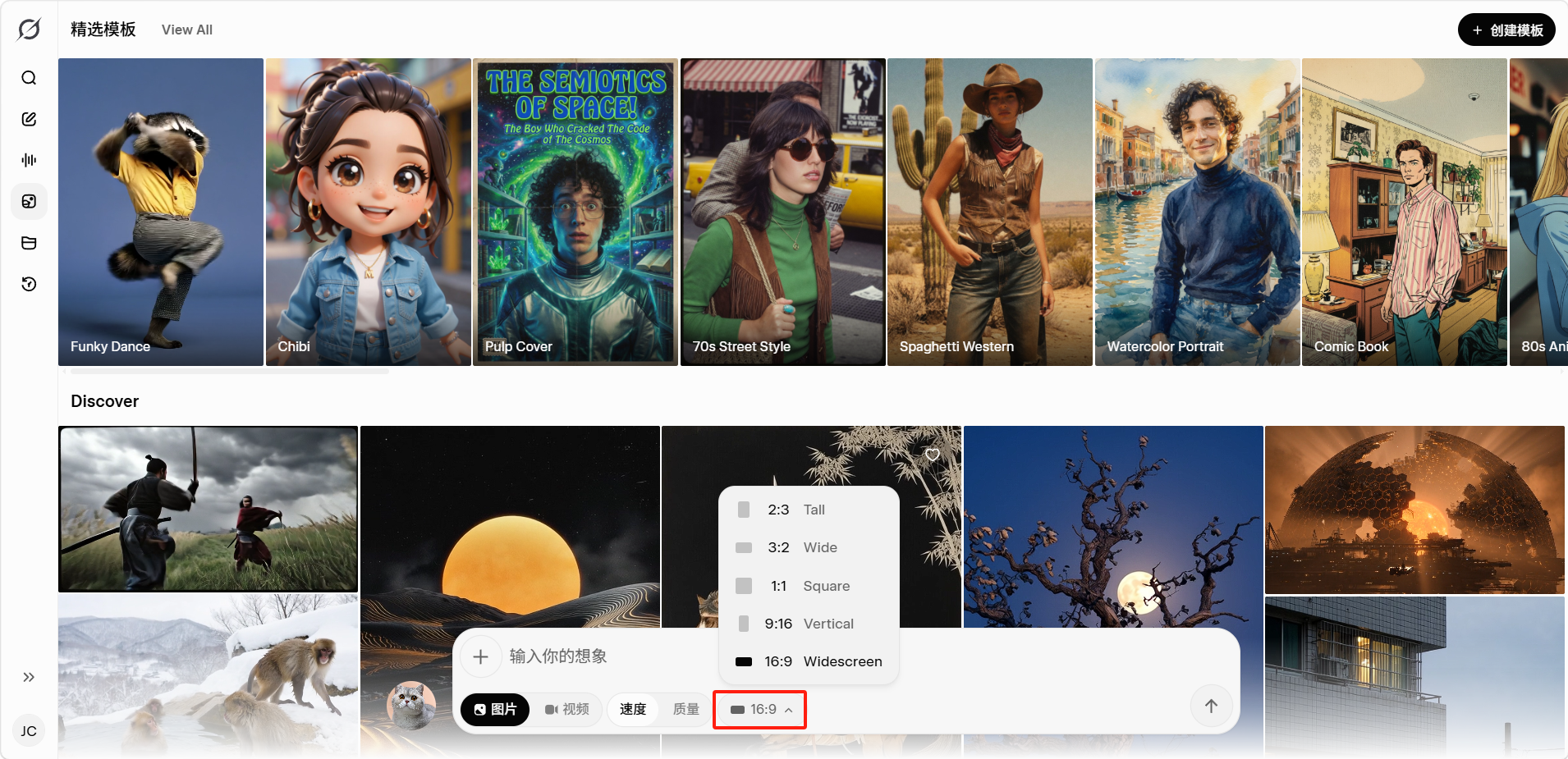Click the cat avatar thumbnail
The image size is (1568, 759).
tap(411, 706)
